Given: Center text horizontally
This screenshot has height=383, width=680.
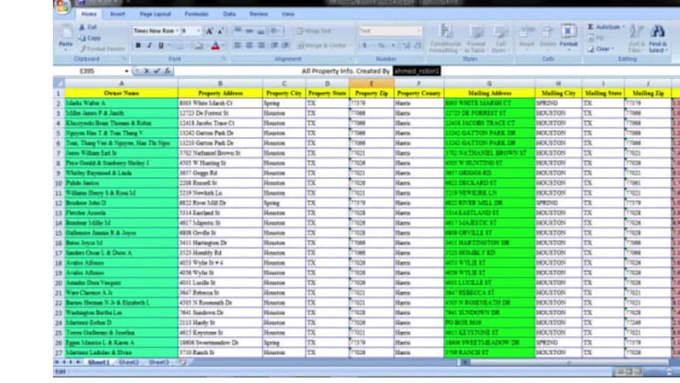Looking at the screenshot, I should tap(249, 45).
